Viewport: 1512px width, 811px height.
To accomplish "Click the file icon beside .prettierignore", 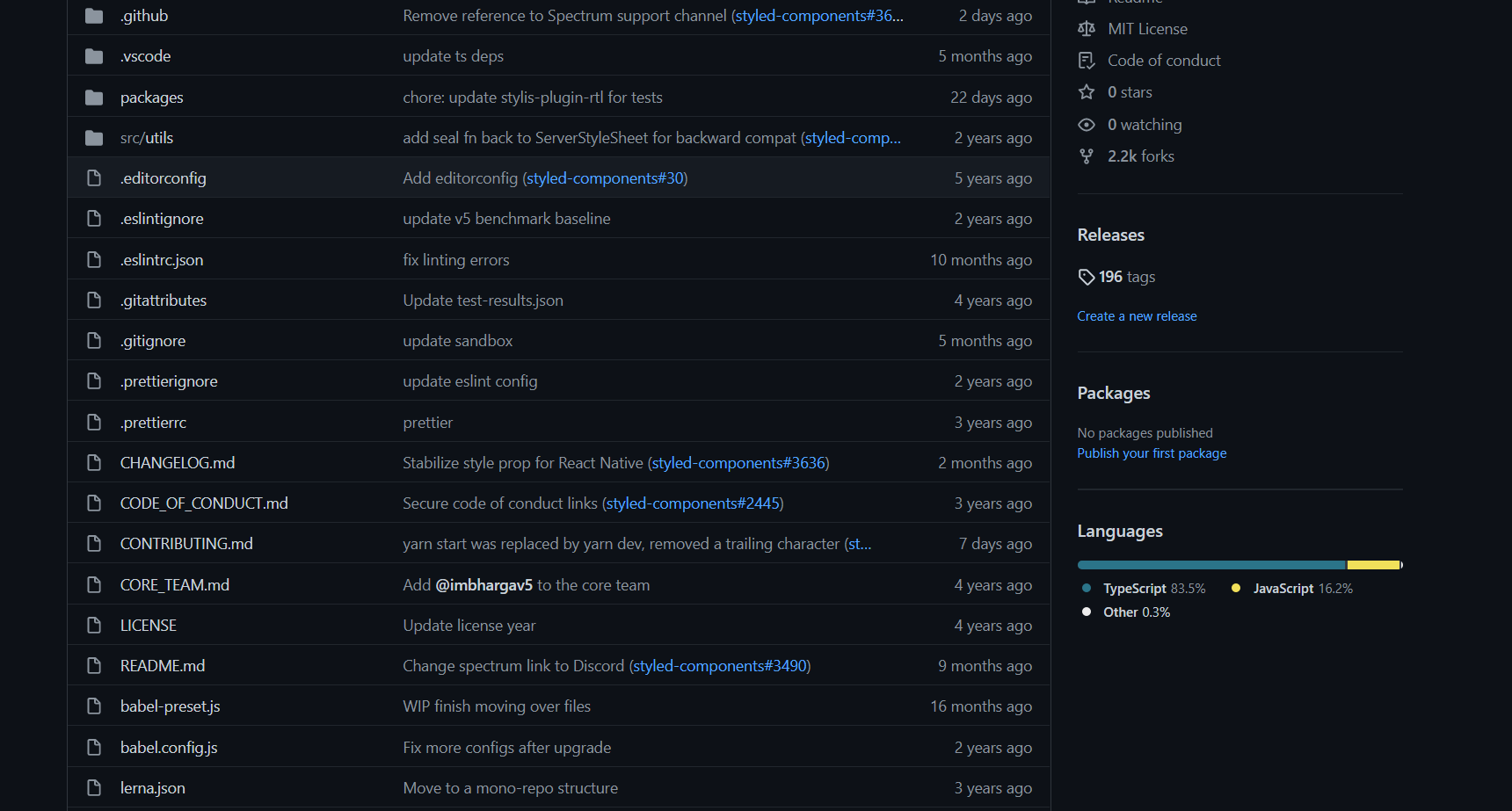I will tap(94, 381).
